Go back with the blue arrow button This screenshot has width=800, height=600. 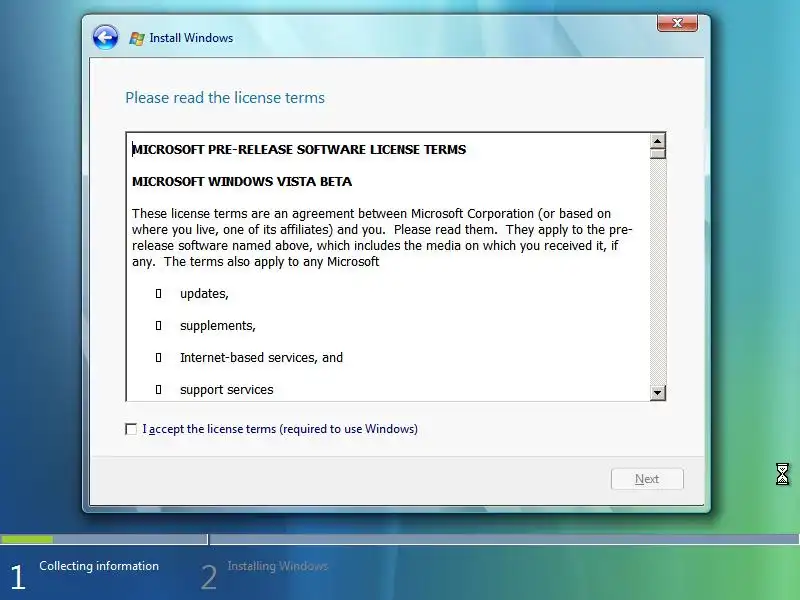point(105,37)
